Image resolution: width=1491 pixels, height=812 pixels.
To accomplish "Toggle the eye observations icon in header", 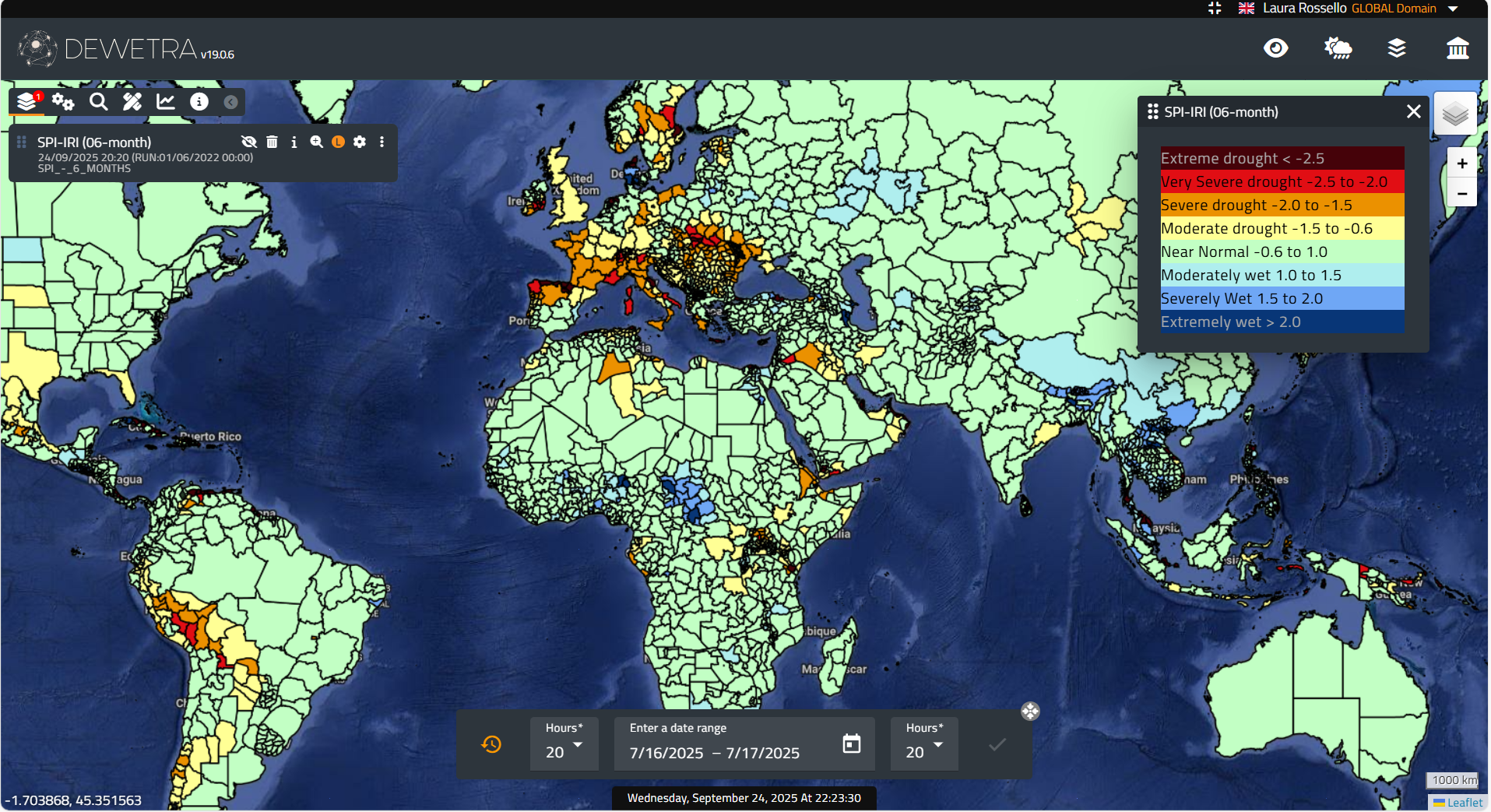I will [1275, 48].
